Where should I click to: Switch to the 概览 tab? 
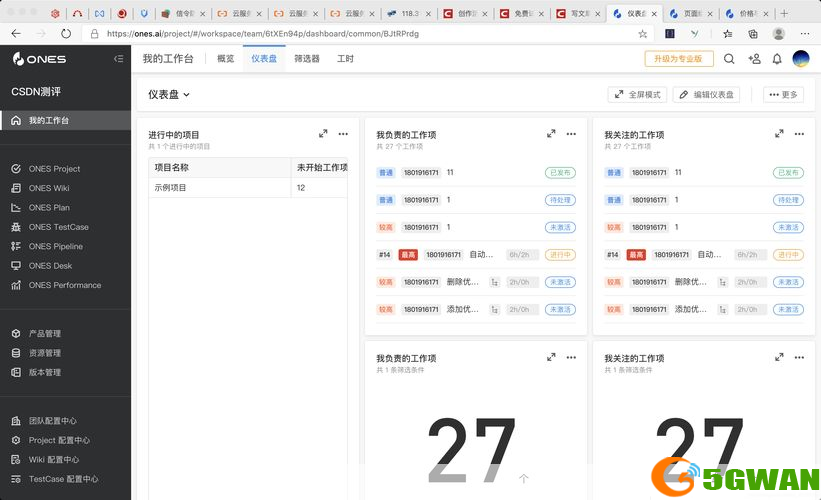(x=226, y=59)
